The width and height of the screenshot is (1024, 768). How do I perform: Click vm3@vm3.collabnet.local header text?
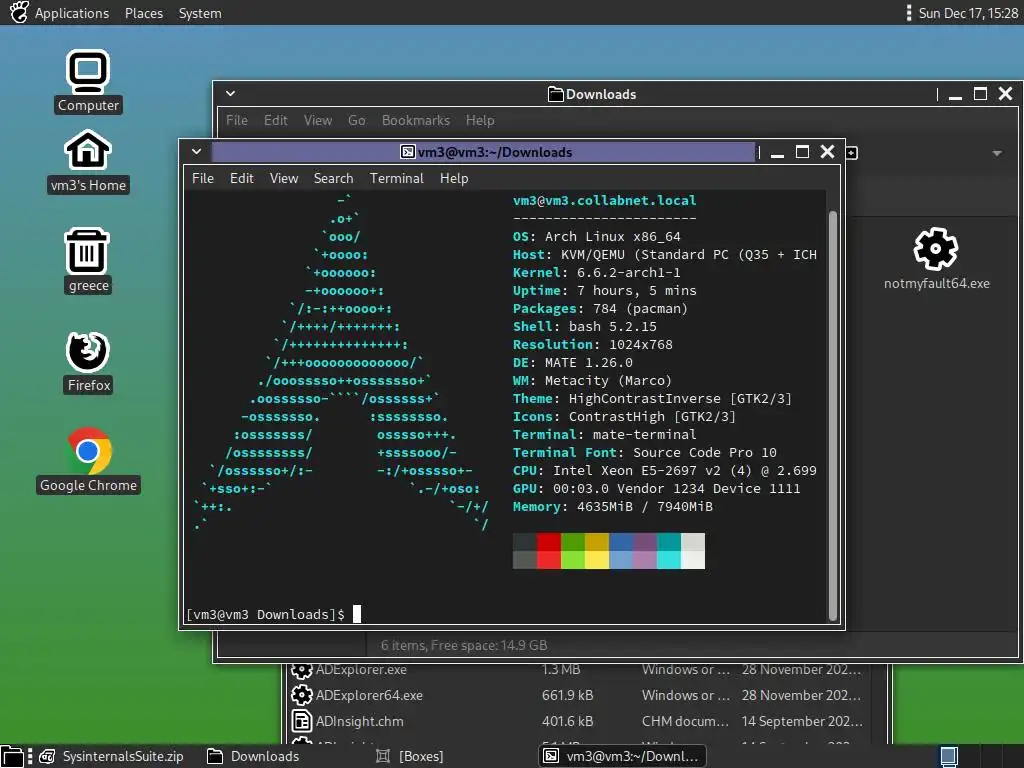604,200
